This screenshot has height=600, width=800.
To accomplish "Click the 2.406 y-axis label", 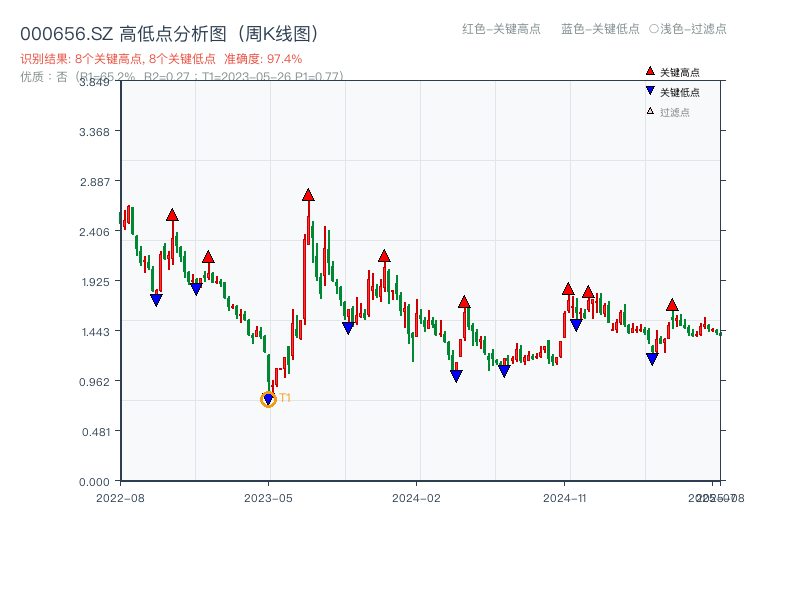I will [x=94, y=232].
